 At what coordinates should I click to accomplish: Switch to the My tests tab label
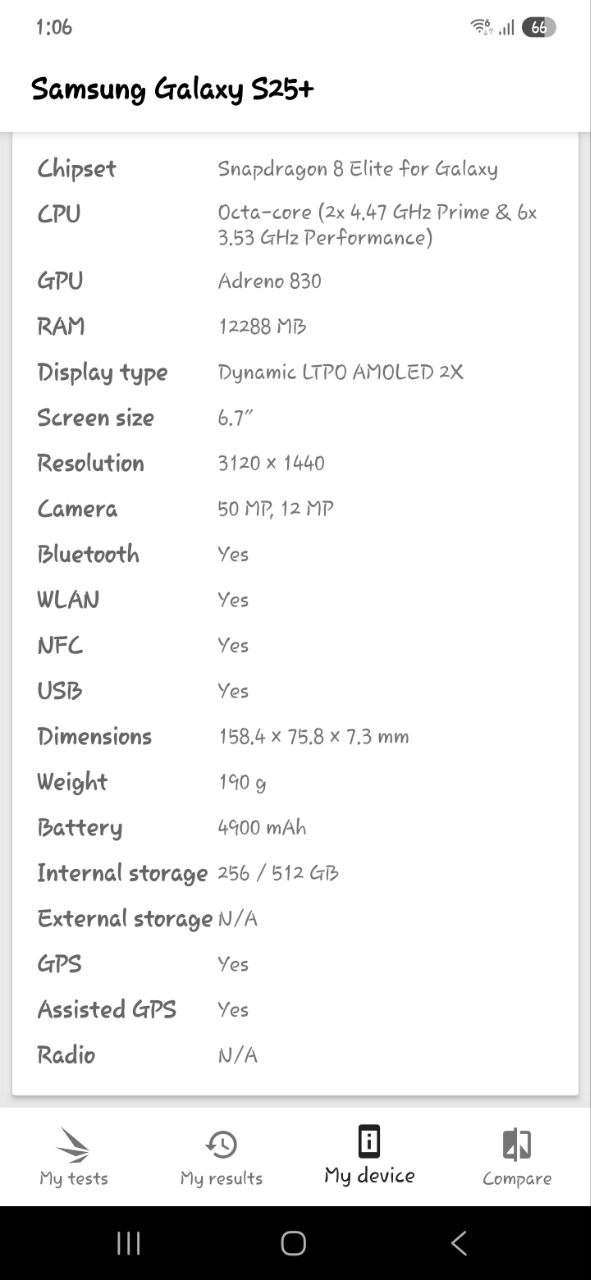[73, 1178]
